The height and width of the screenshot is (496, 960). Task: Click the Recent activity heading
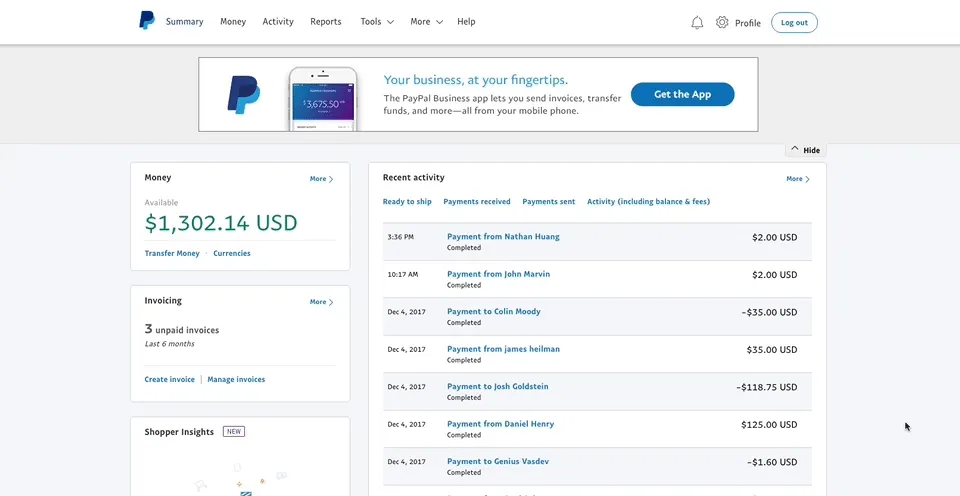pyautogui.click(x=414, y=178)
